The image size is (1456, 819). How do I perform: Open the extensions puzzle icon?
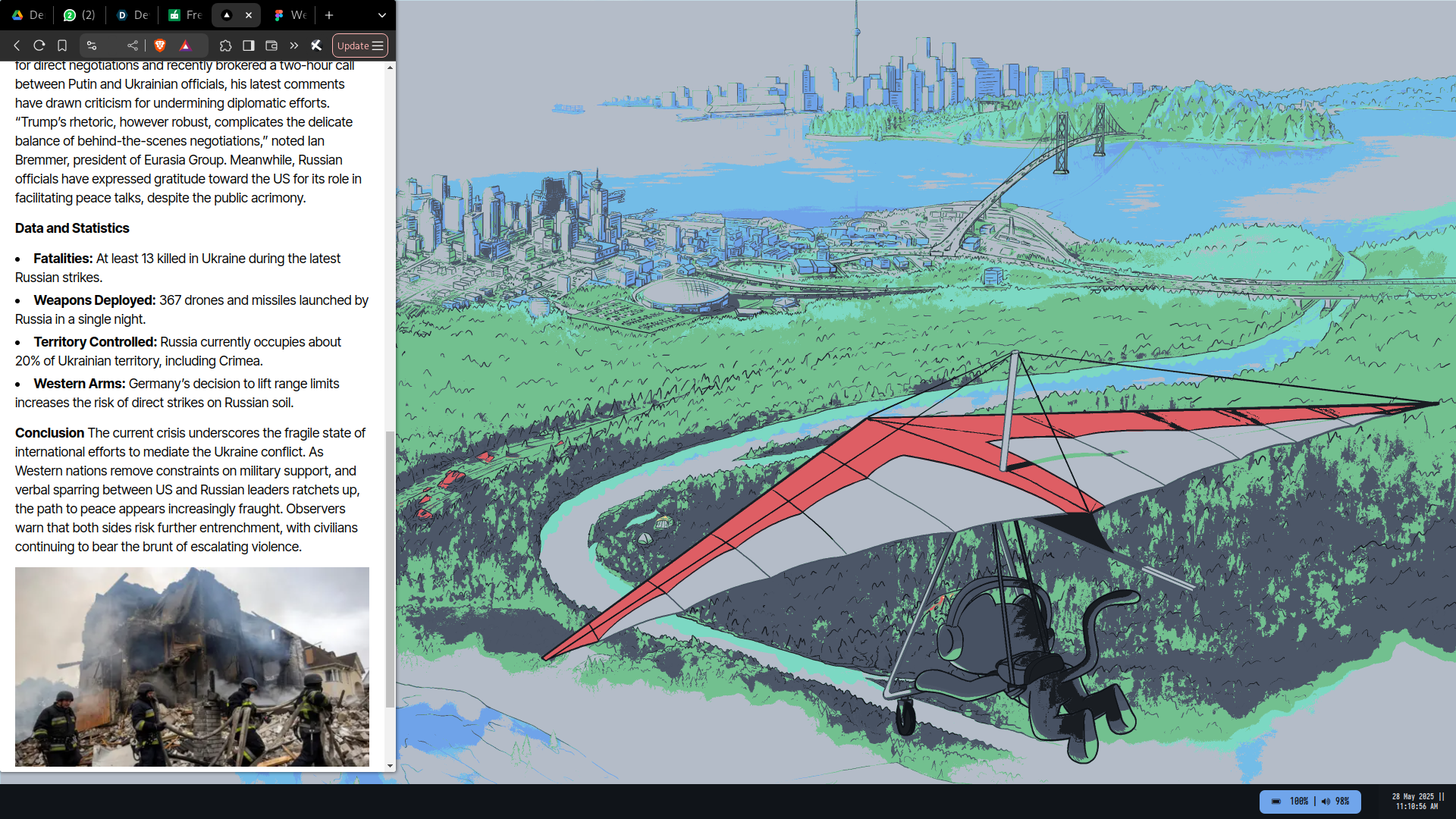point(225,45)
